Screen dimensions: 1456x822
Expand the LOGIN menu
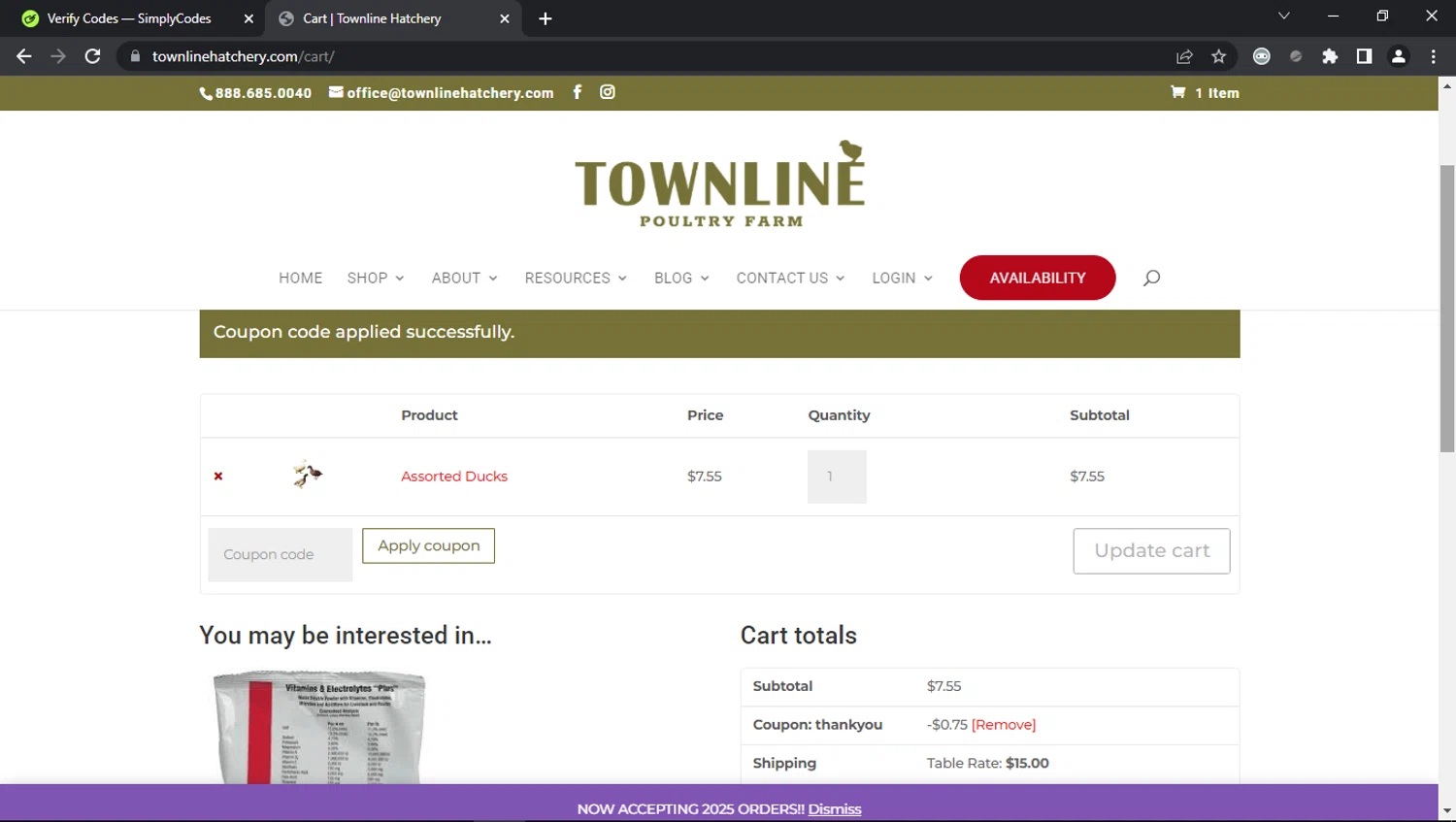coord(902,278)
